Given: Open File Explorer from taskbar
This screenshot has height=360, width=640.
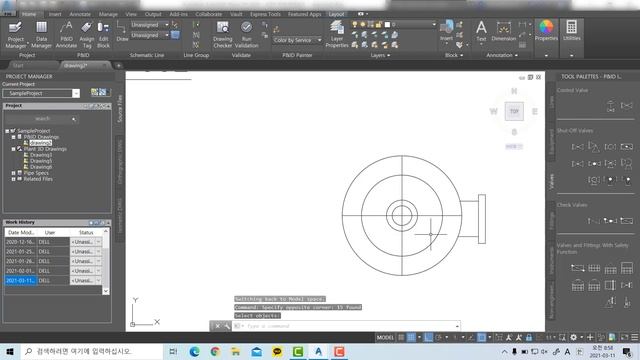Looking at the screenshot, I should coord(236,351).
